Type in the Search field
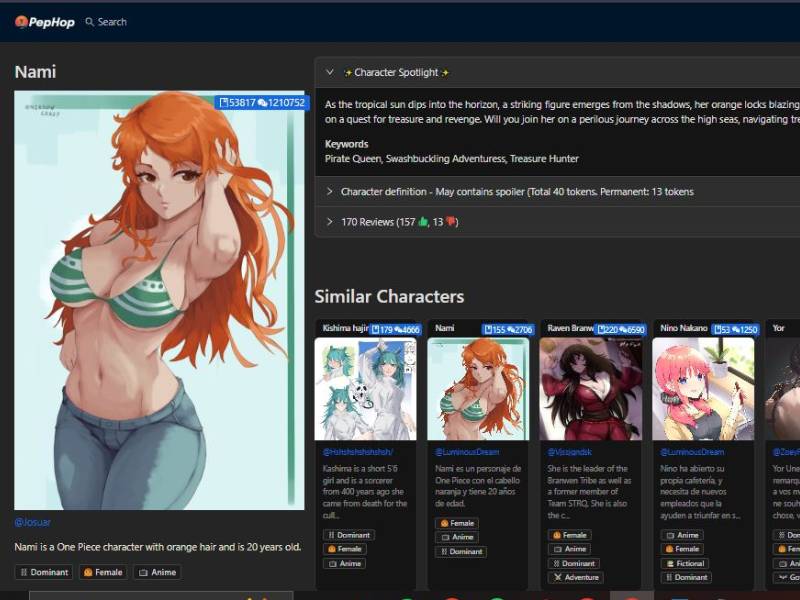800x600 pixels. click(x=113, y=22)
